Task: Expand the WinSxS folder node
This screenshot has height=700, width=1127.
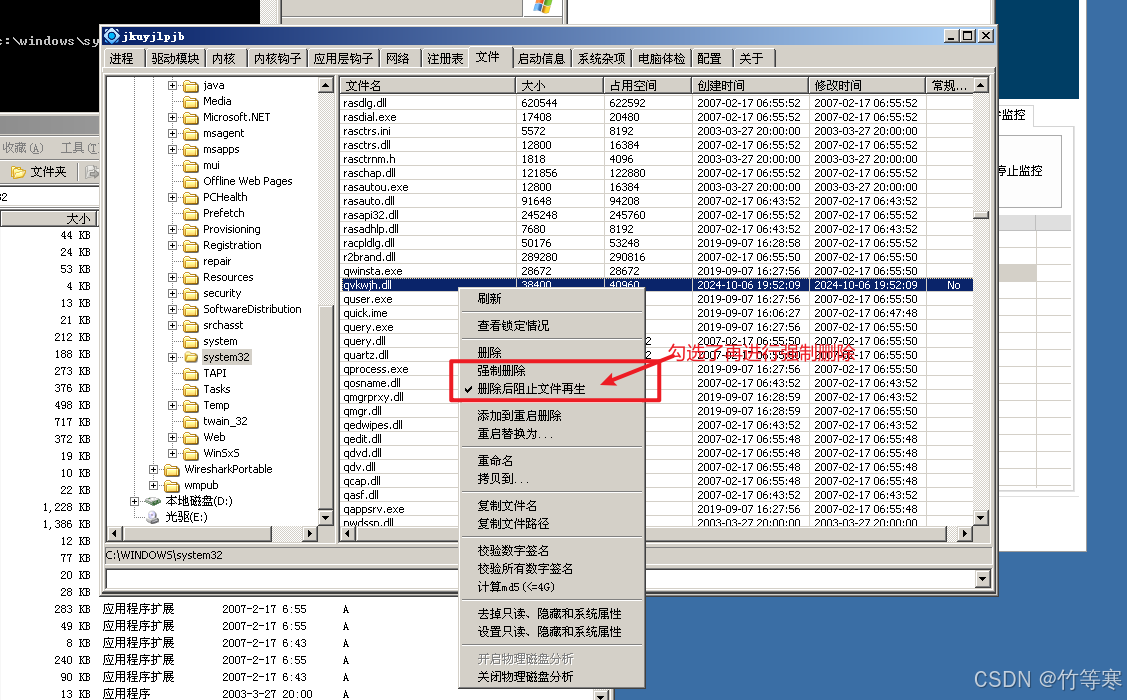Action: pyautogui.click(x=172, y=453)
